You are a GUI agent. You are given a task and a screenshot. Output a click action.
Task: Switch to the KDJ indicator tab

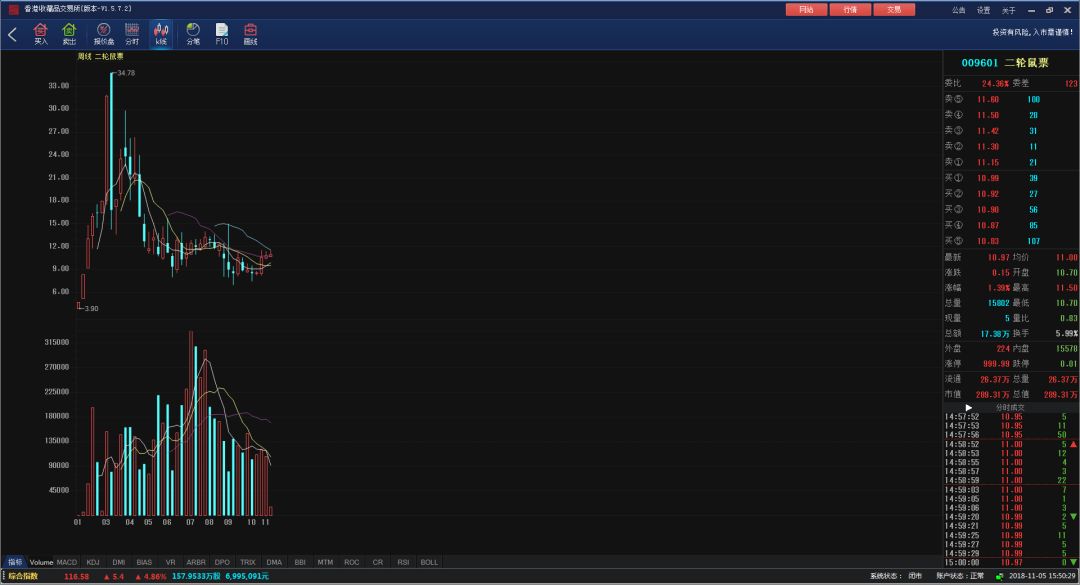(x=93, y=562)
